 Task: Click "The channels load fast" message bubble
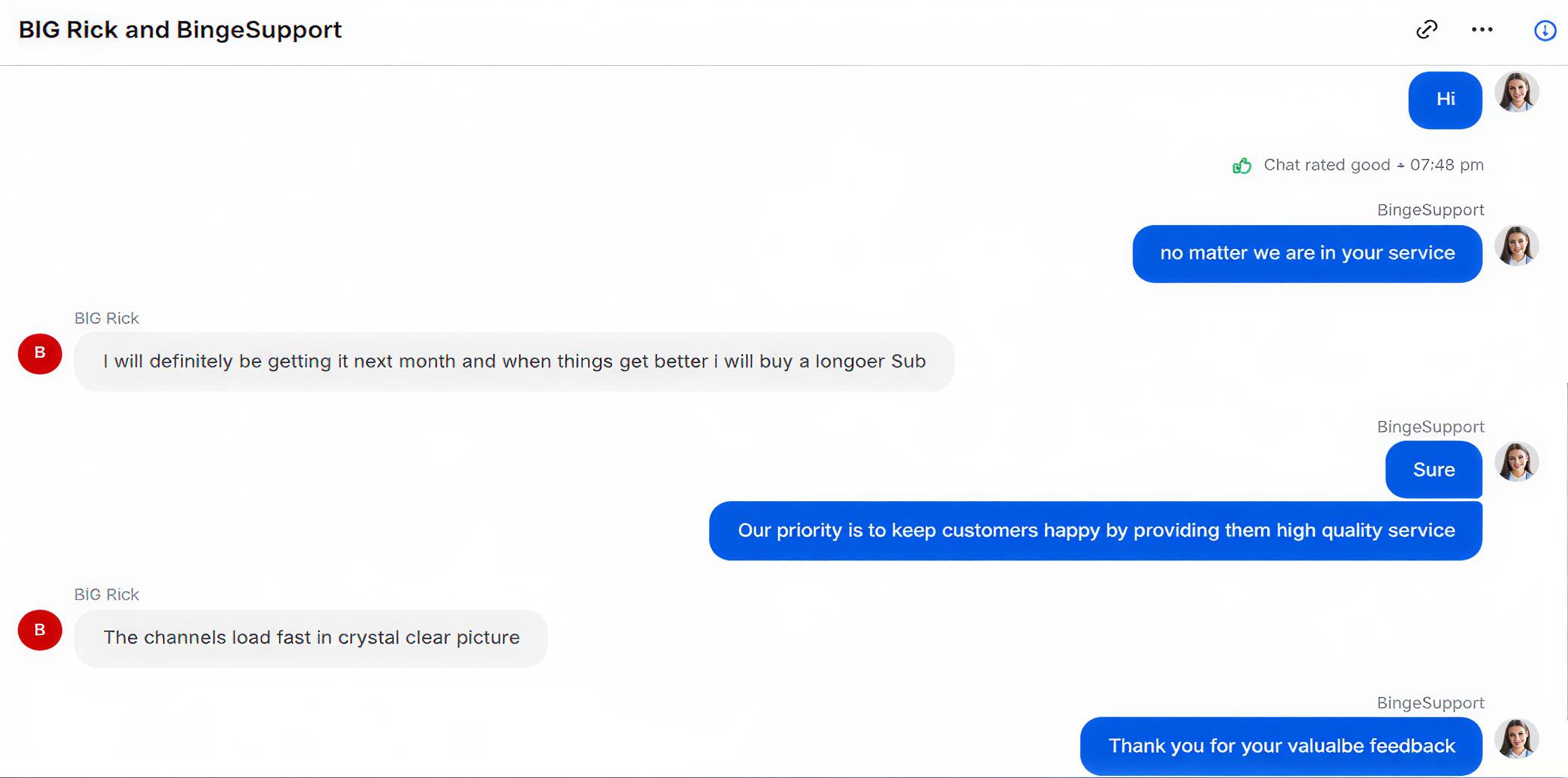pyautogui.click(x=310, y=638)
